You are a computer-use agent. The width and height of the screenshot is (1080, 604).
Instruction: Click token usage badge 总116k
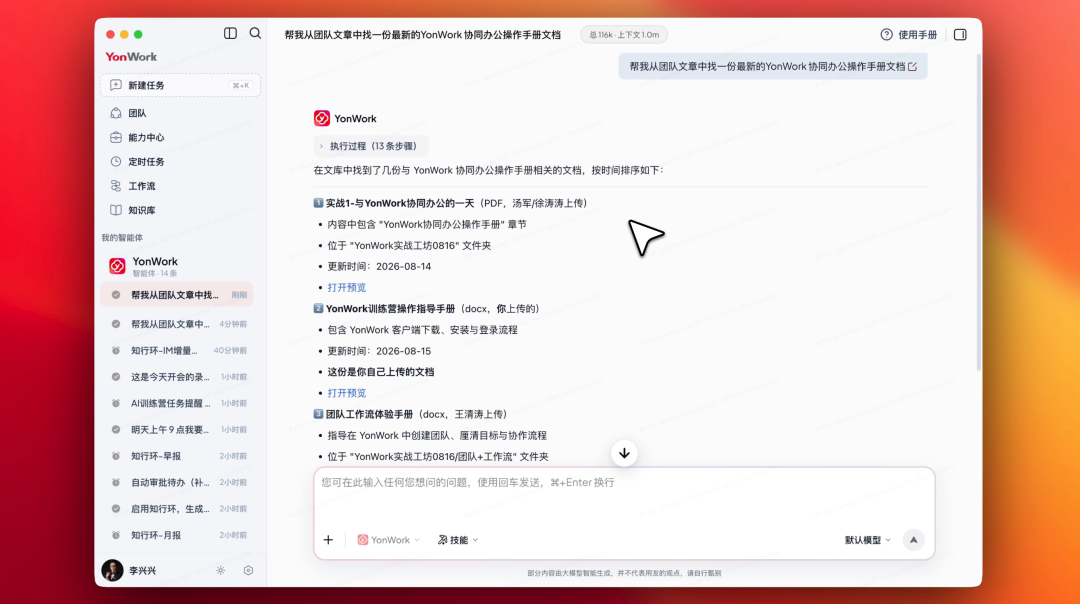click(x=624, y=34)
